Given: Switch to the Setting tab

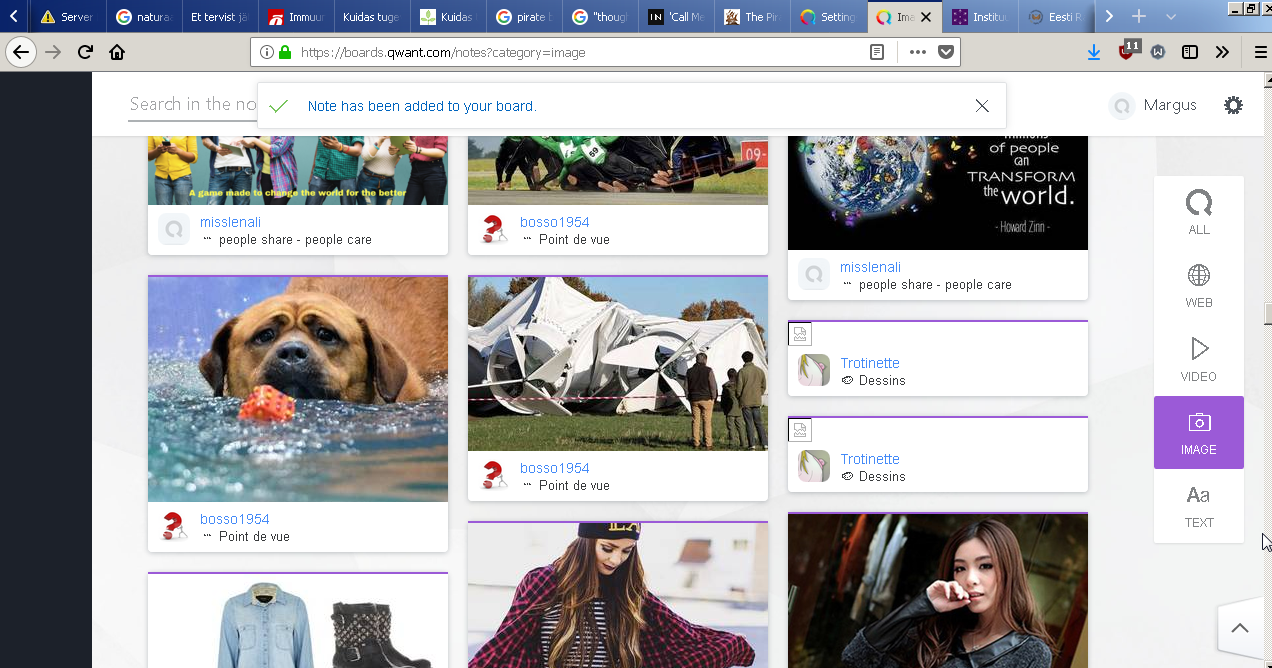Looking at the screenshot, I should tap(828, 17).
